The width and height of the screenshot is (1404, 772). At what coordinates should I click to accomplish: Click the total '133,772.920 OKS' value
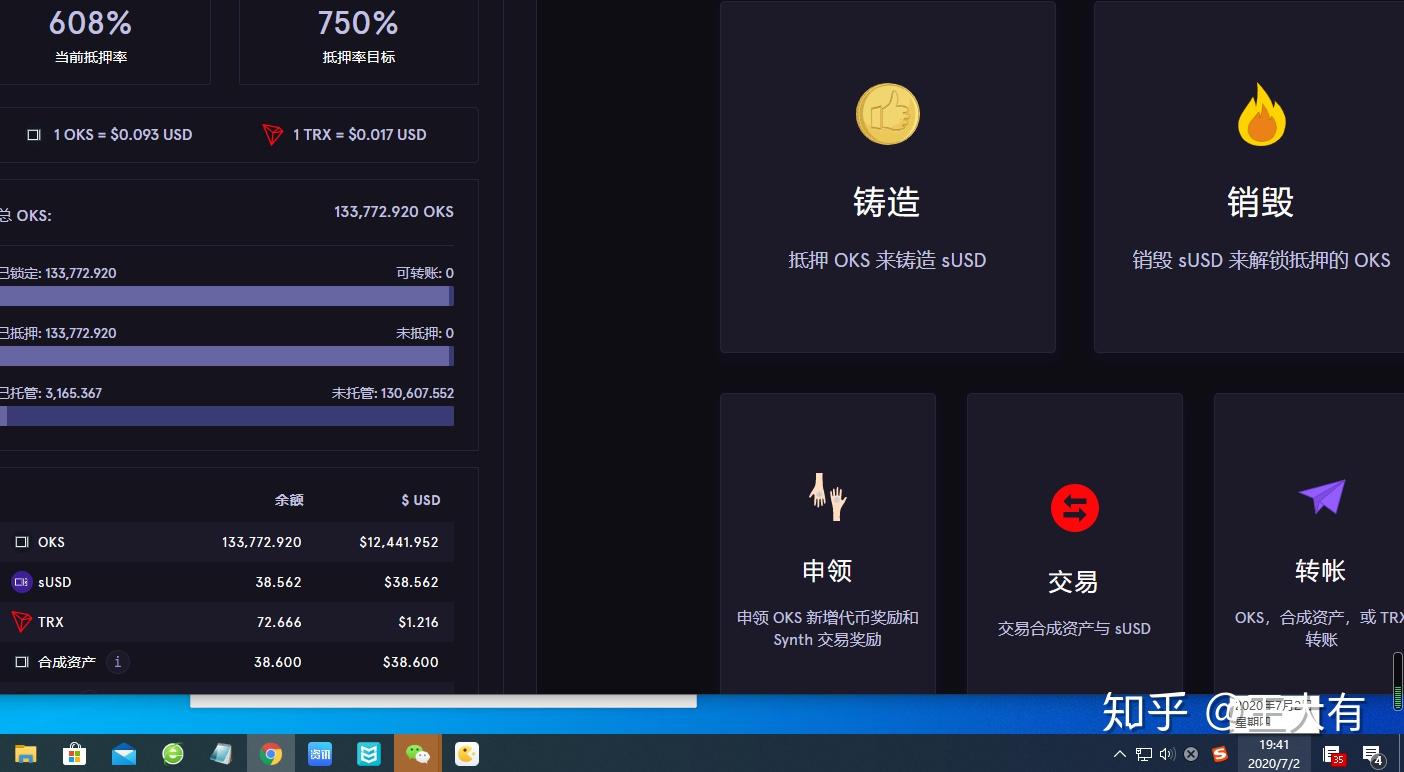click(394, 212)
